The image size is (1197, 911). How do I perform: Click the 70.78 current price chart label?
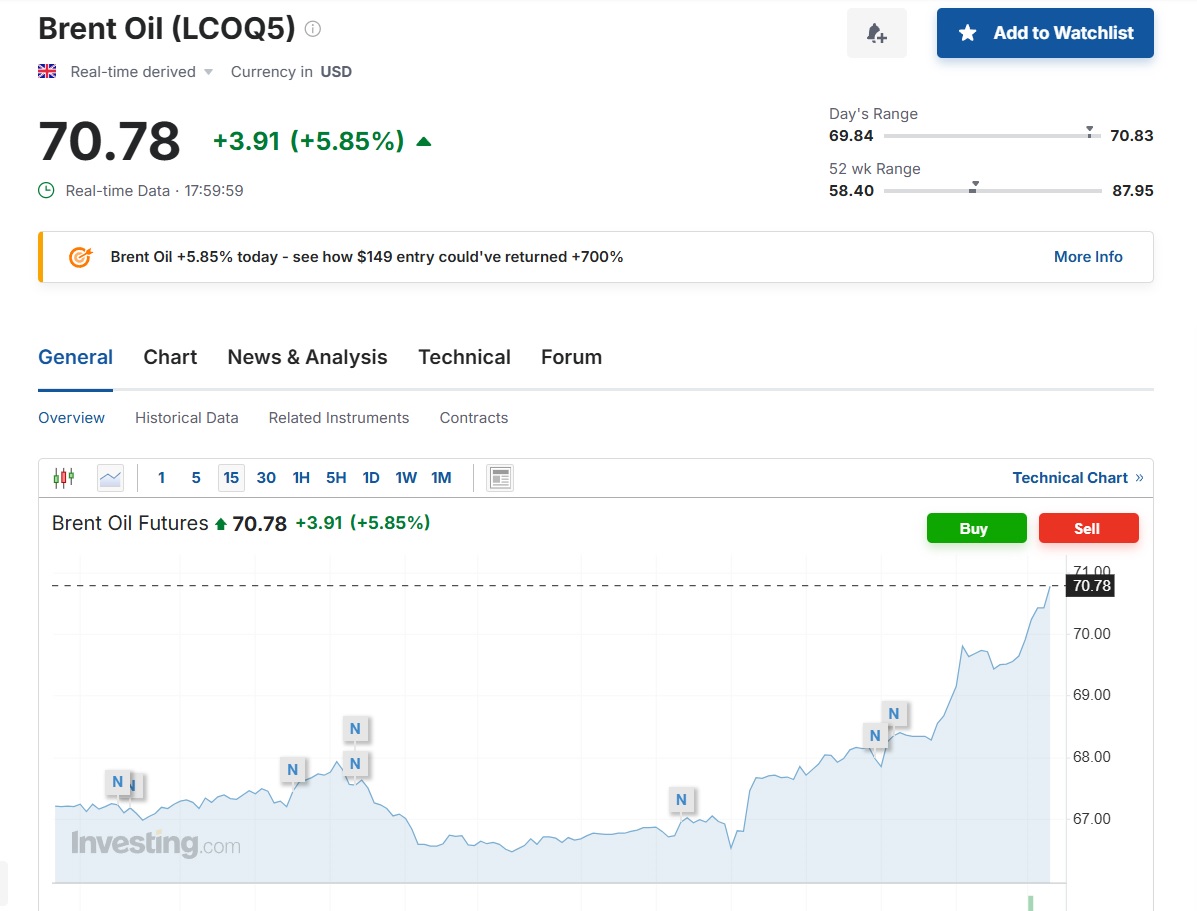click(1091, 586)
